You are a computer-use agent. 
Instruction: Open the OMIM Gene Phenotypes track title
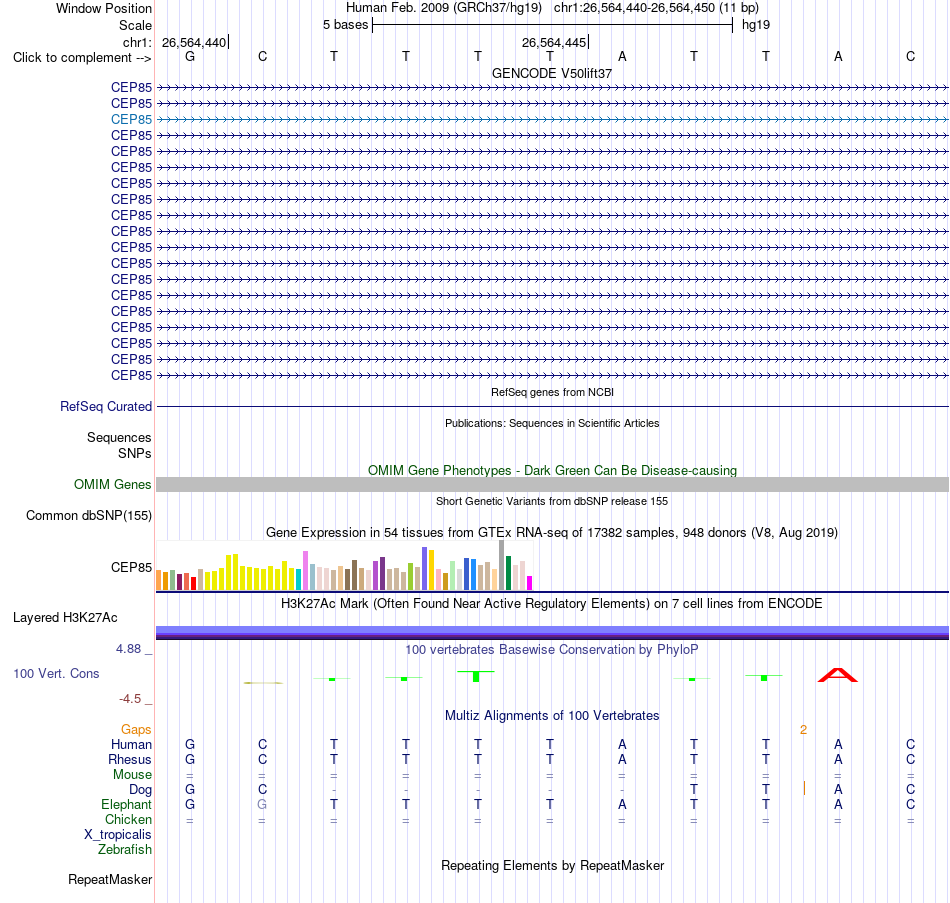tap(552, 470)
